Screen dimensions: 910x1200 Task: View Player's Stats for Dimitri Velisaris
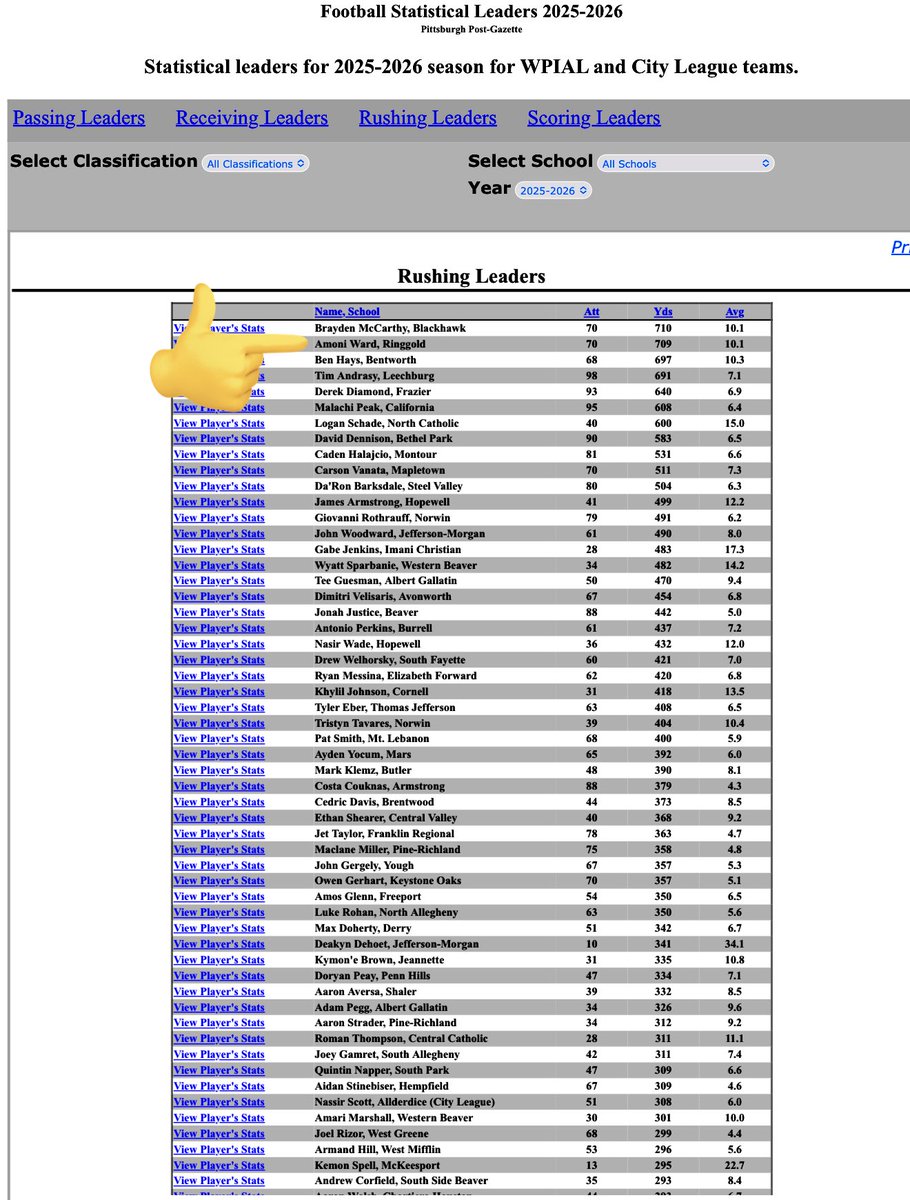[x=219, y=596]
